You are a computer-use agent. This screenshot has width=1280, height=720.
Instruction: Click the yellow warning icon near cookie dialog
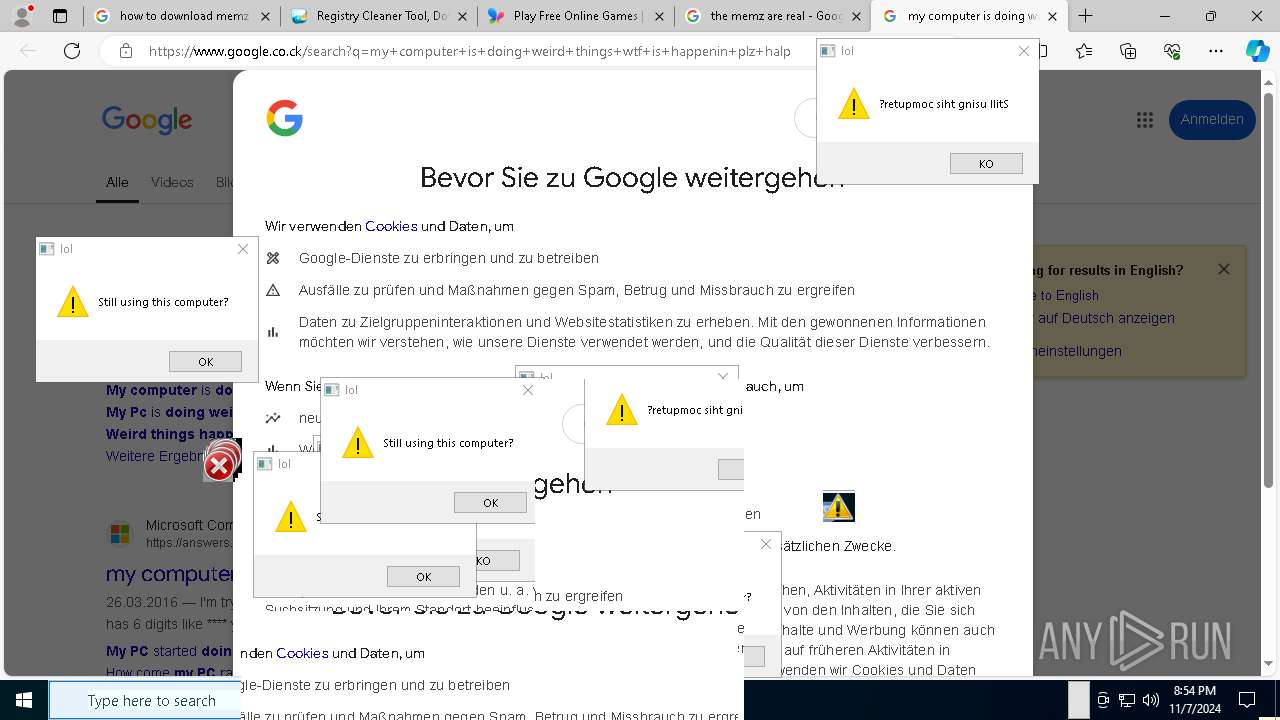[x=838, y=507]
